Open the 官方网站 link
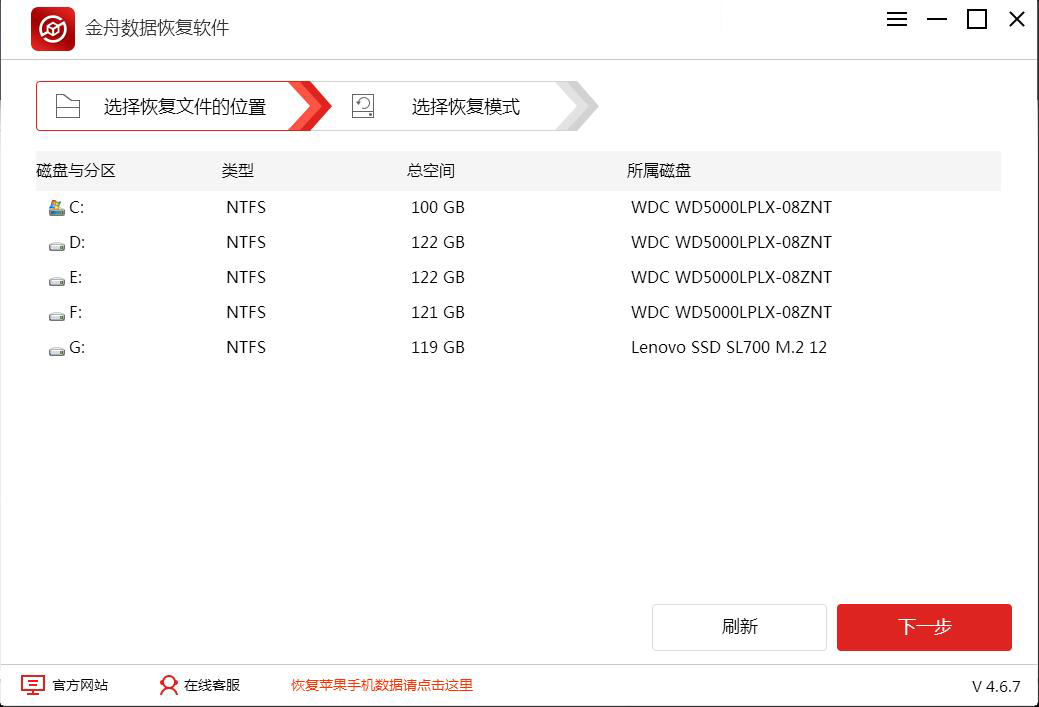 [x=80, y=685]
